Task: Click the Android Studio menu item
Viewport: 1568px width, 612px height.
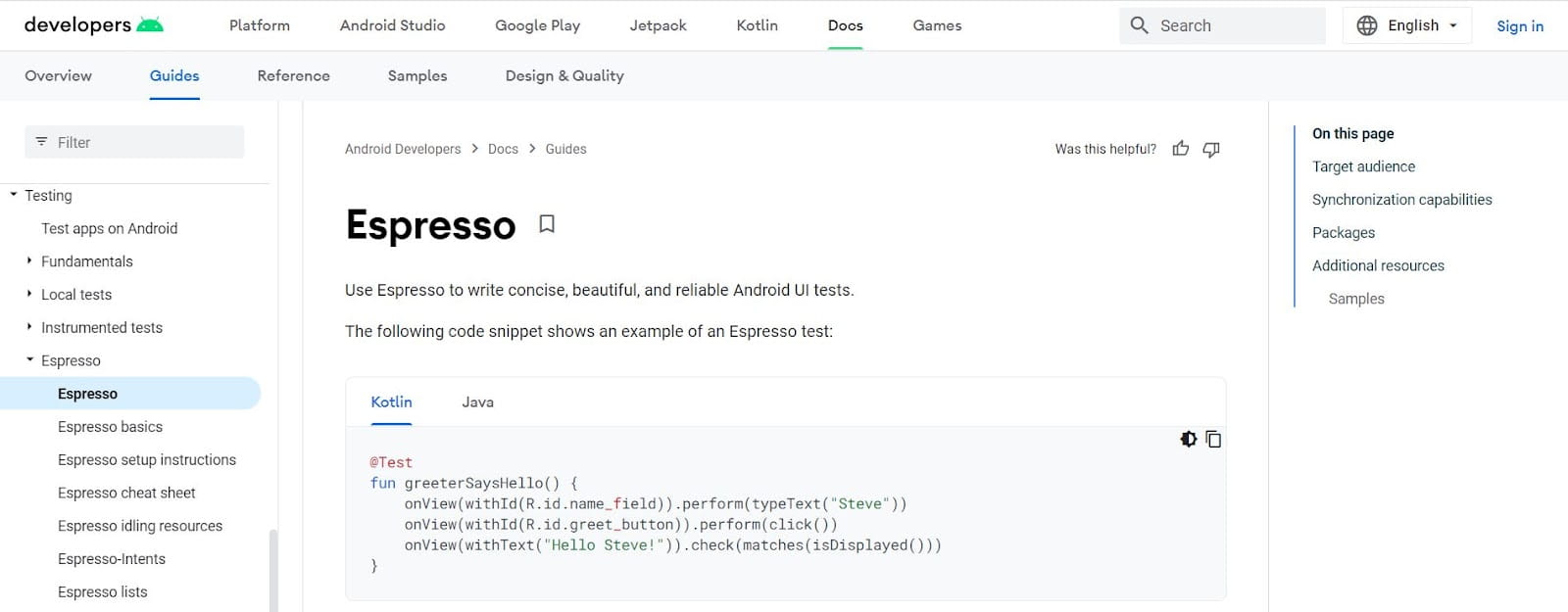Action: [x=392, y=25]
